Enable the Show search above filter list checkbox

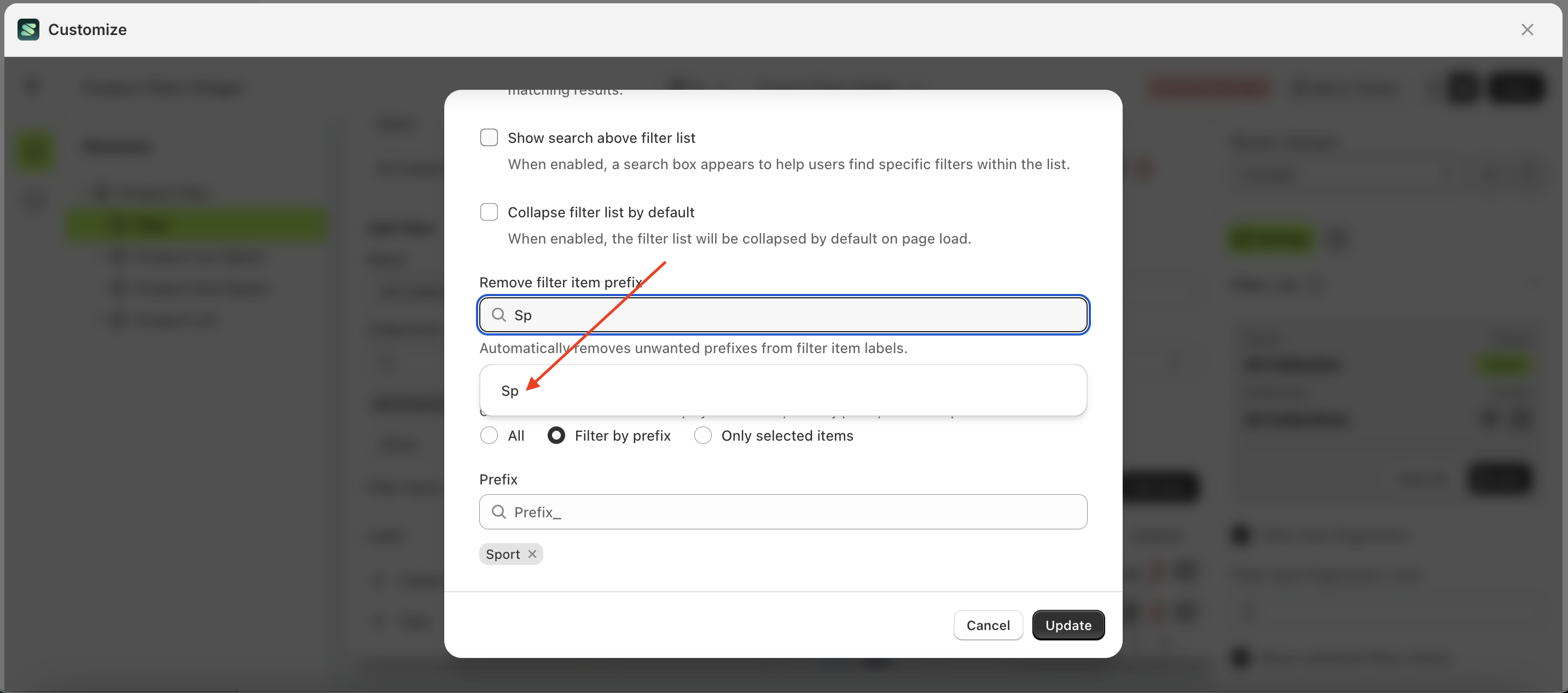coord(489,137)
